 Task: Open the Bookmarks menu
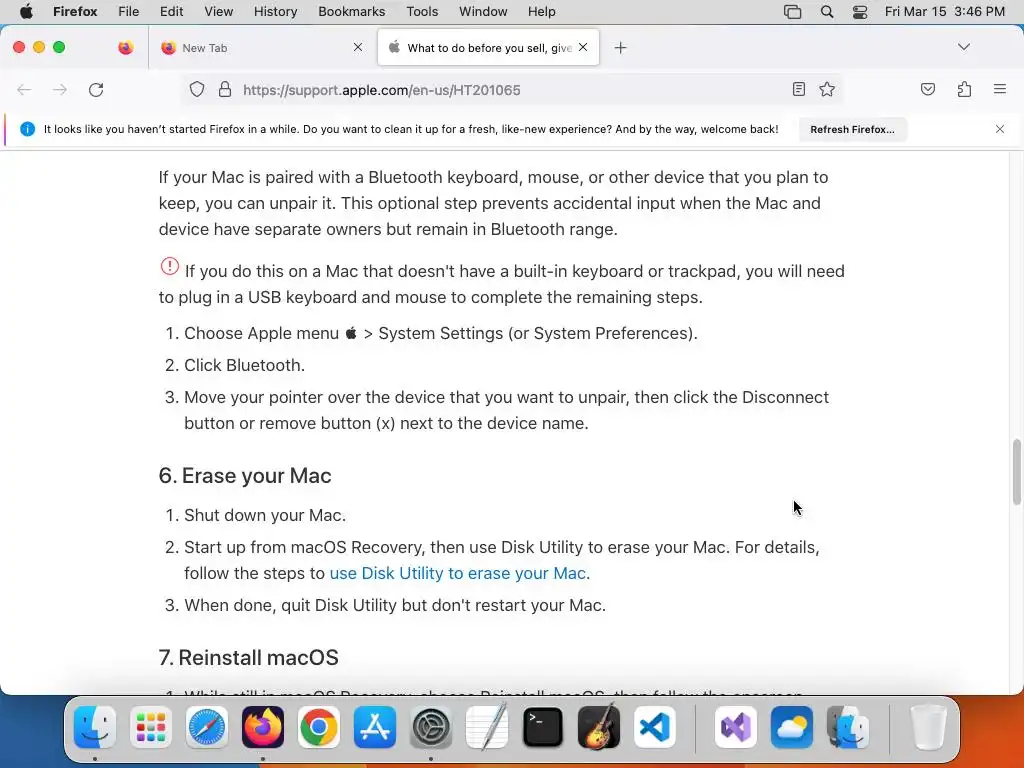pyautogui.click(x=351, y=12)
